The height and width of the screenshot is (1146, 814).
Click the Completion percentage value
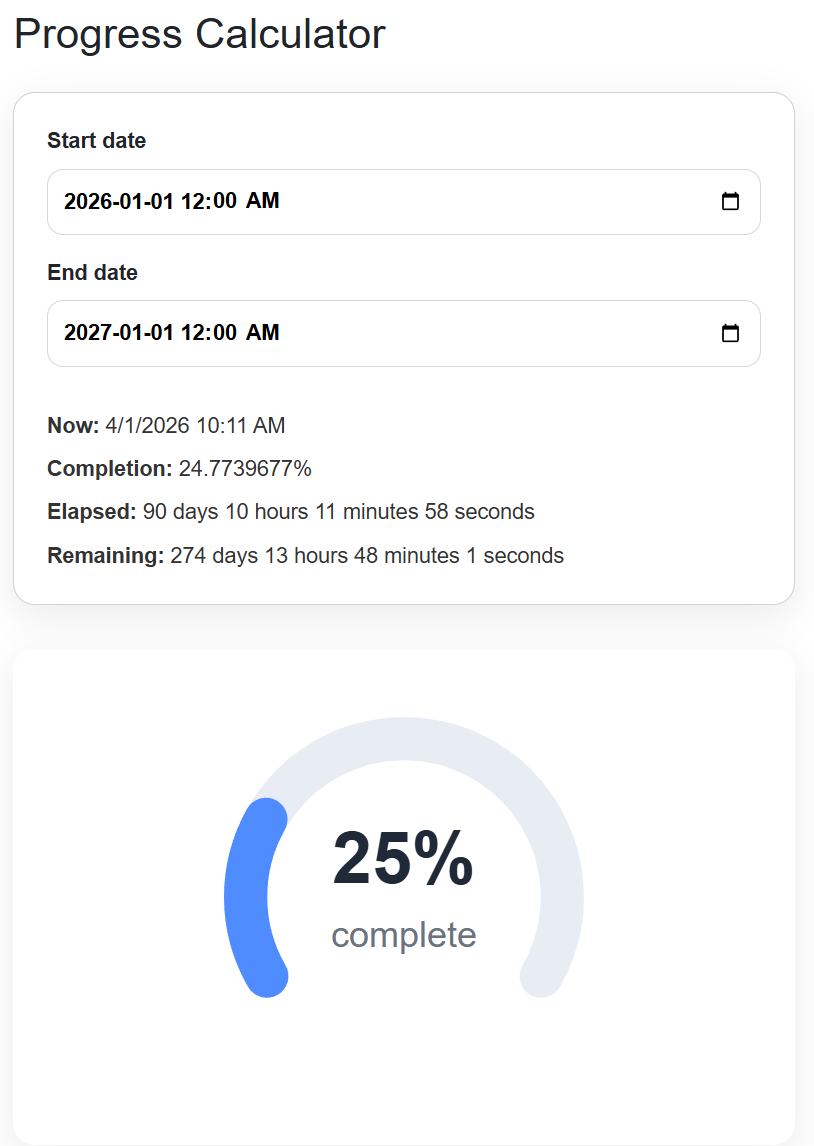244,469
